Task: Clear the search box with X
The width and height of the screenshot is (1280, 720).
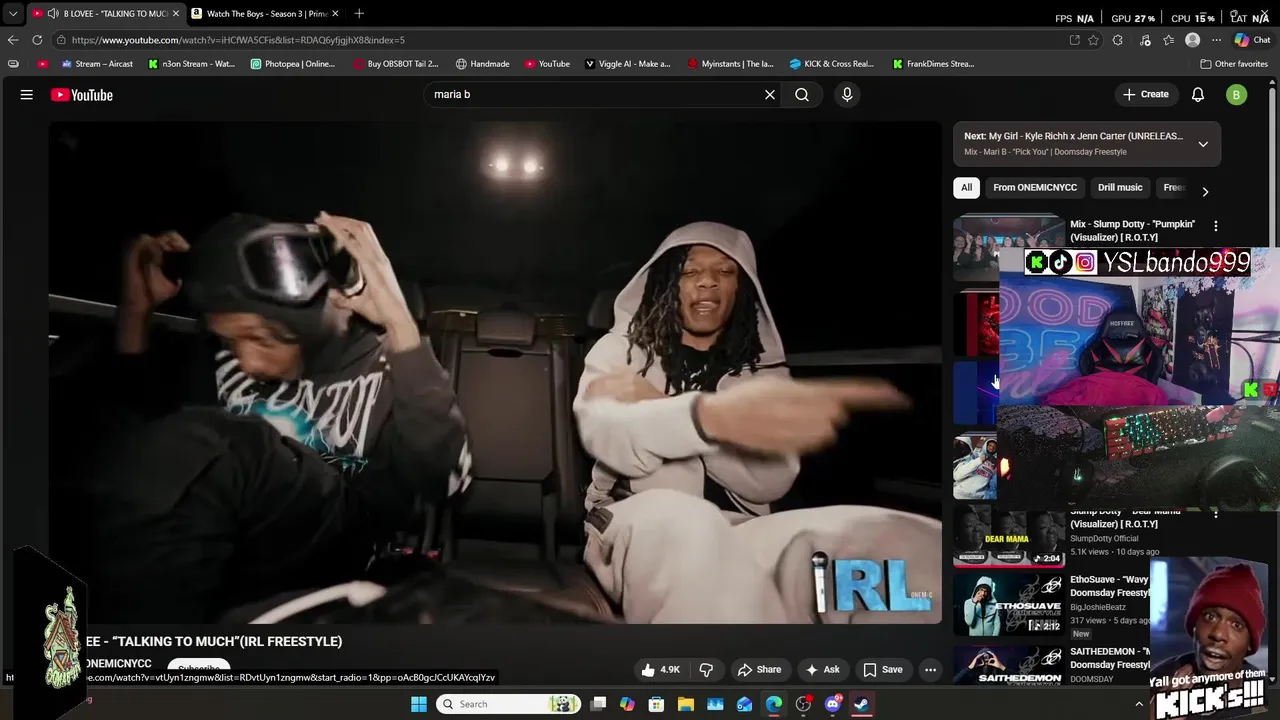Action: pyautogui.click(x=770, y=94)
